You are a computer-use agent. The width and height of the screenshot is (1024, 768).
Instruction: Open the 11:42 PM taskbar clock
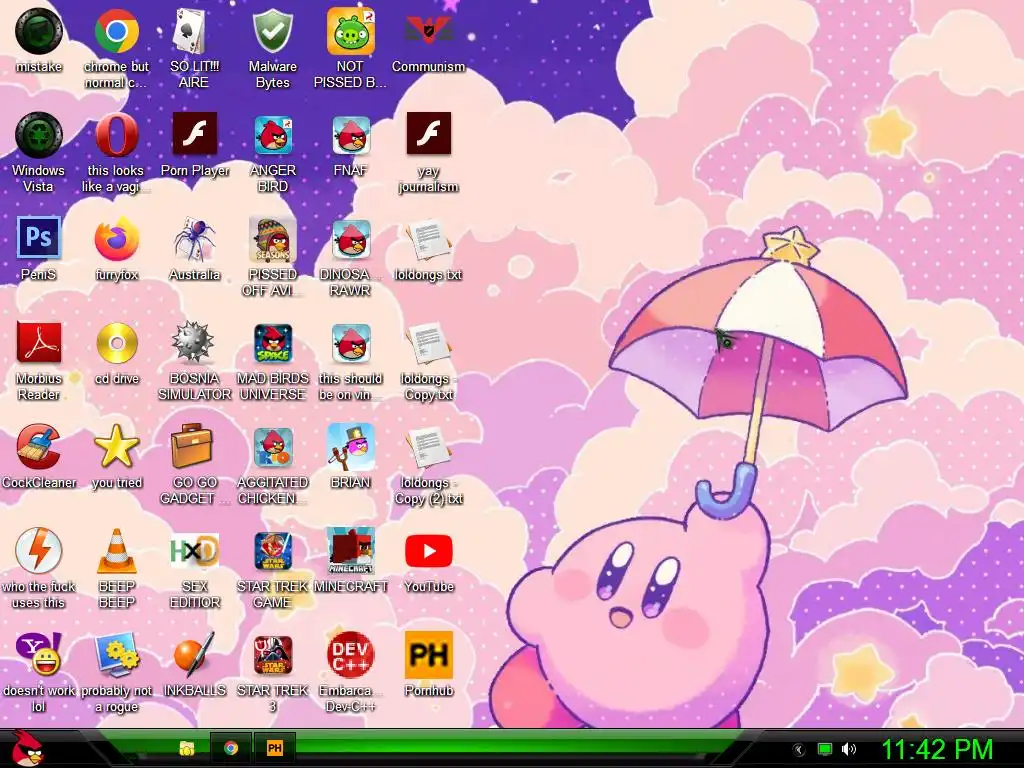click(x=937, y=749)
